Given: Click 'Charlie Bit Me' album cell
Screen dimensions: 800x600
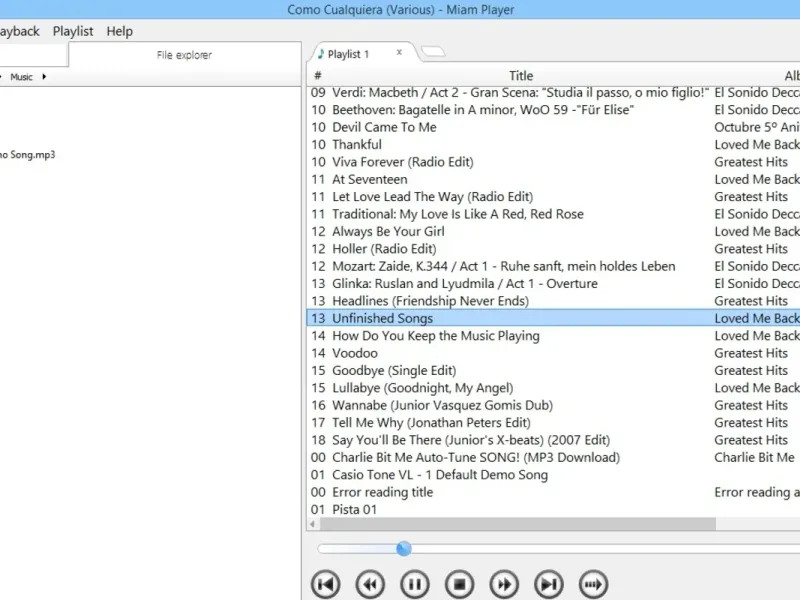Looking at the screenshot, I should point(754,457).
